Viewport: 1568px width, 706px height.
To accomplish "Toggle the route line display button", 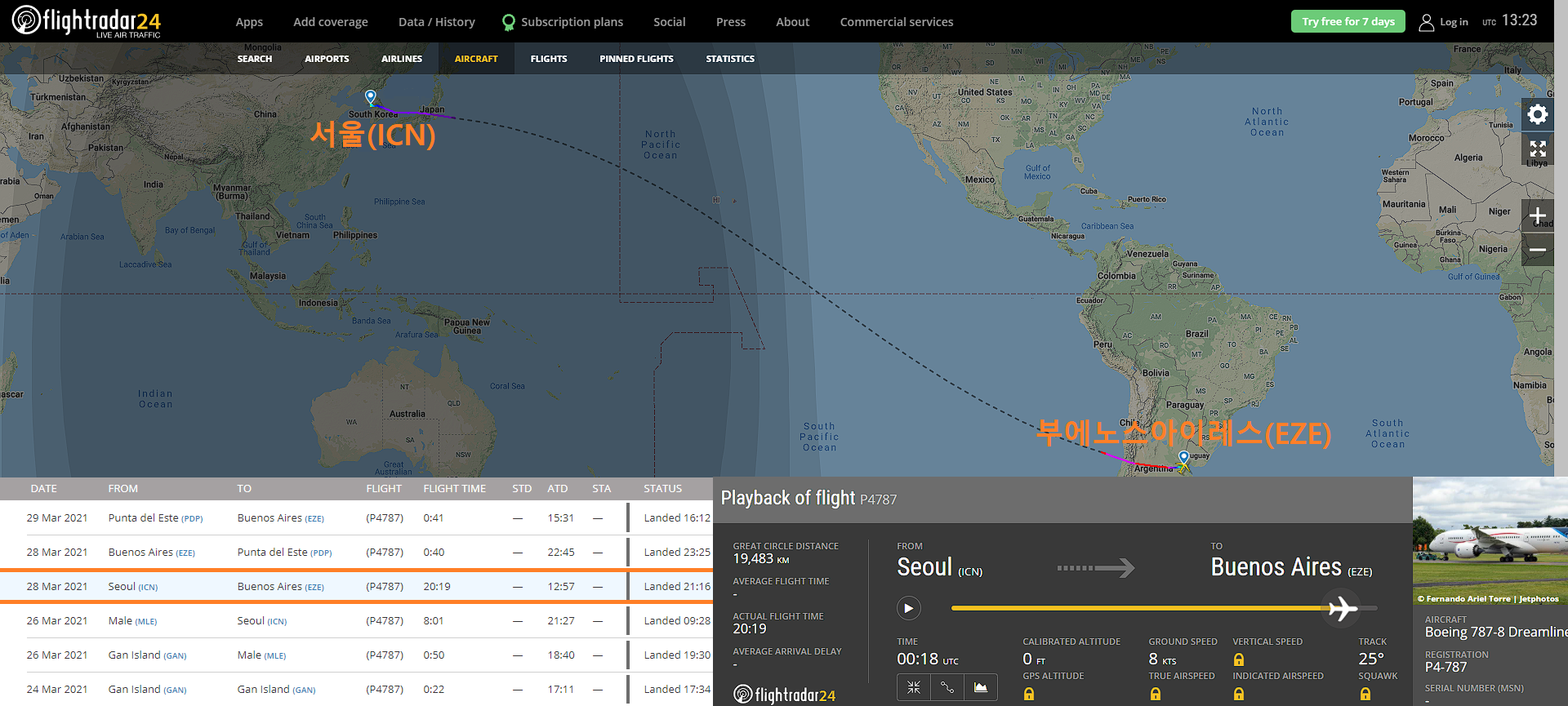I will tap(947, 687).
